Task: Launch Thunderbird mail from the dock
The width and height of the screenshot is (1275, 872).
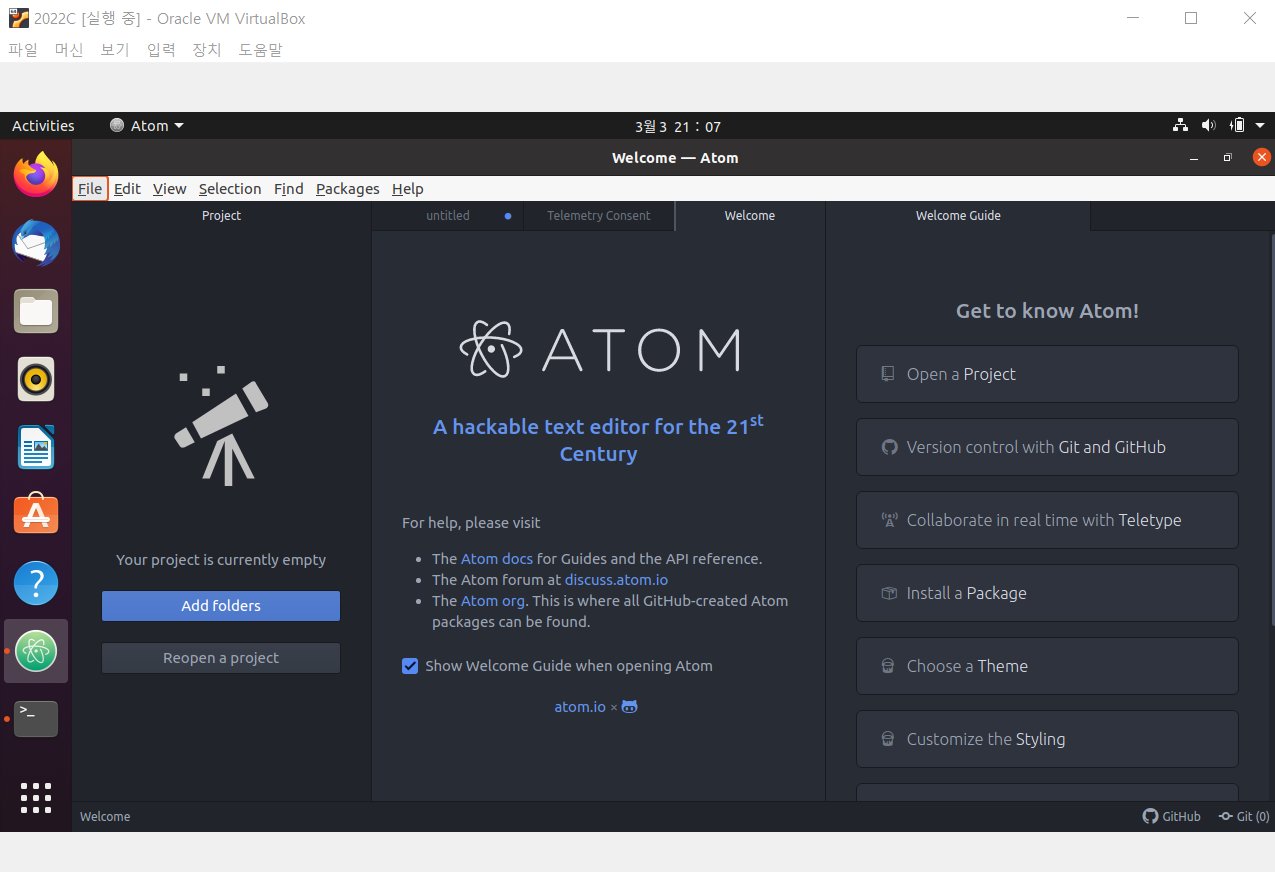Action: [36, 244]
